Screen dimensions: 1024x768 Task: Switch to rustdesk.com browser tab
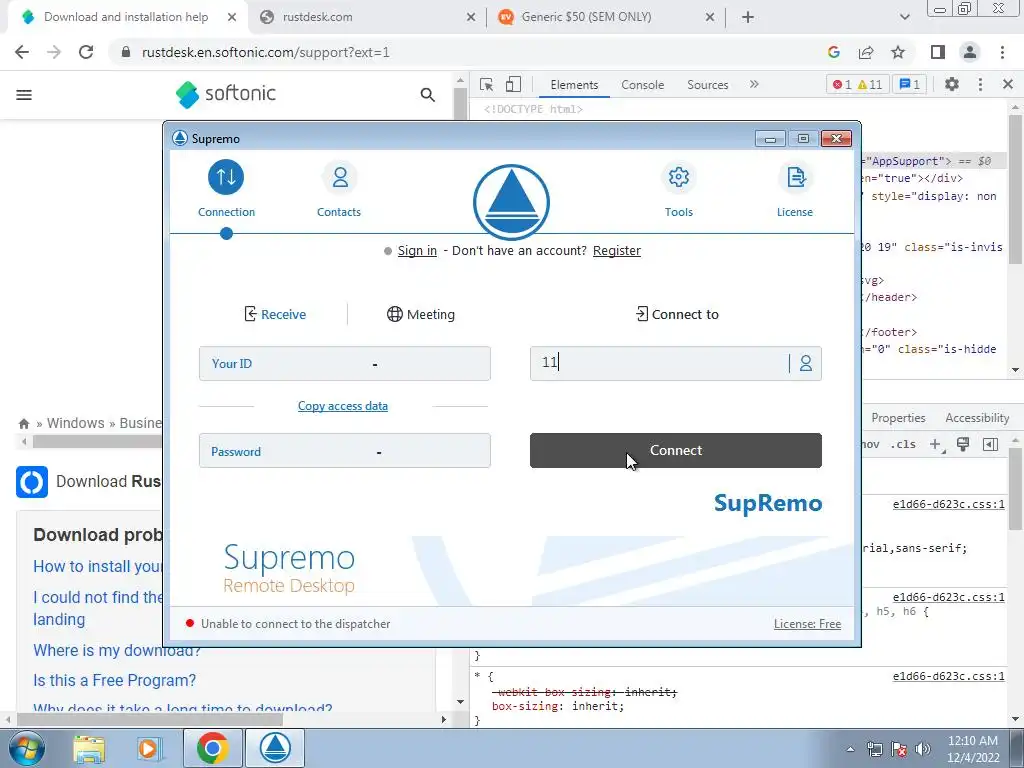click(367, 17)
